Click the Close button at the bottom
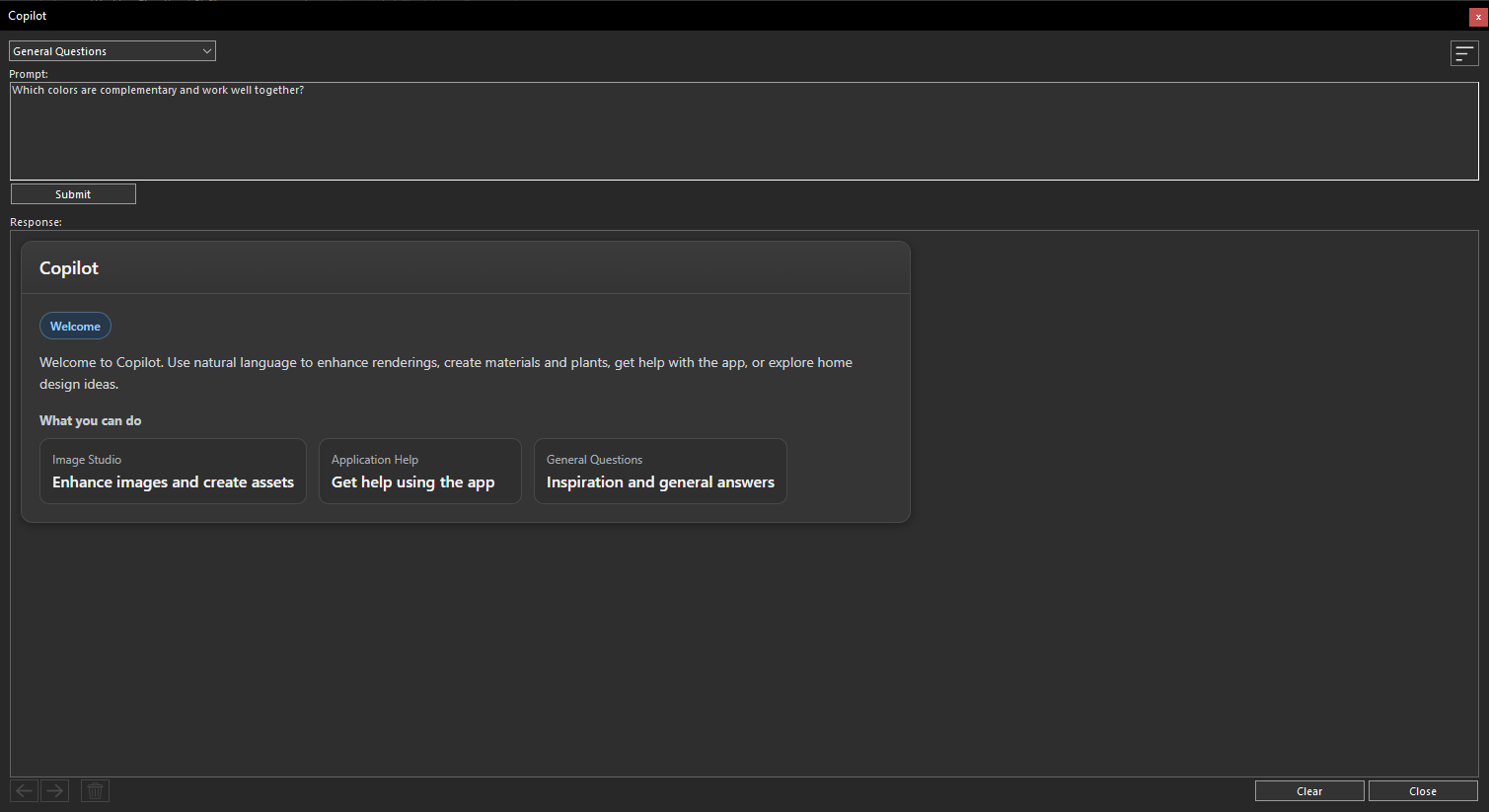The width and height of the screenshot is (1489, 812). coord(1423,791)
